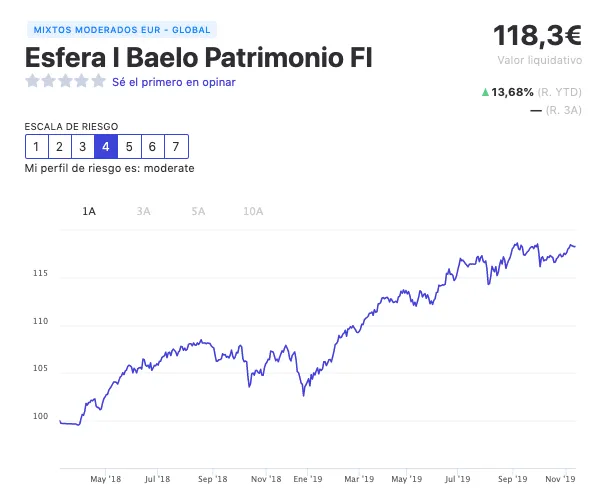
Task: Switch chart to 3A period
Action: click(x=143, y=211)
